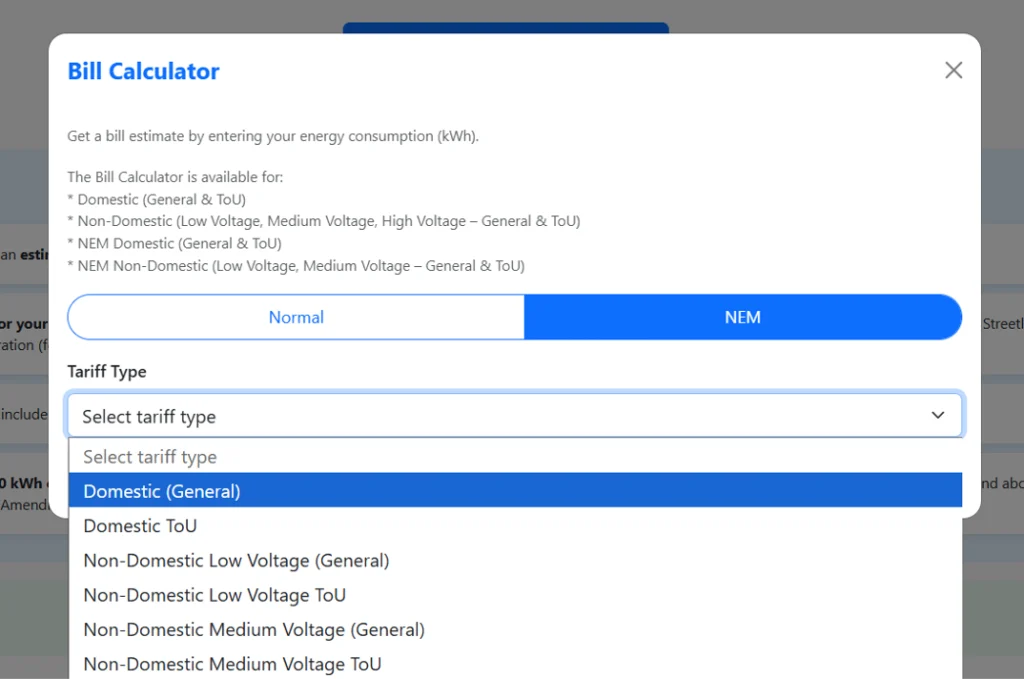This screenshot has width=1024, height=679.
Task: Pick Non-Domestic Medium Voltage (General)
Action: point(254,630)
